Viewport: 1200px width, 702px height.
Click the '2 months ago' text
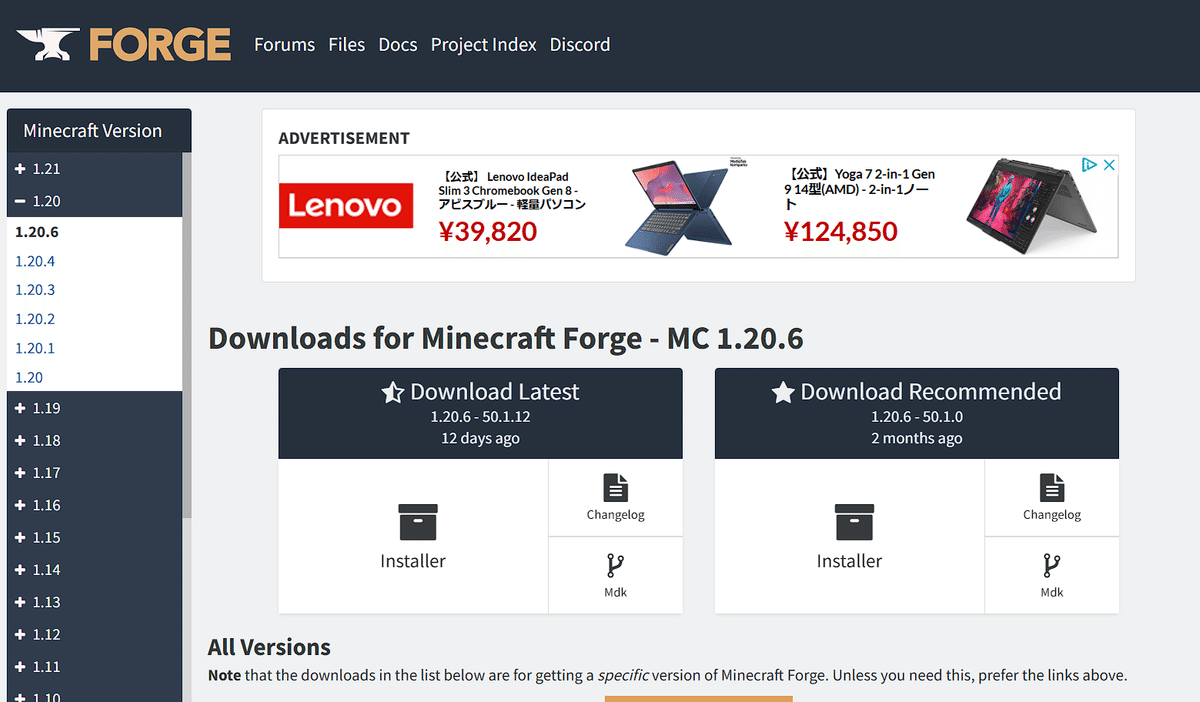(x=917, y=438)
